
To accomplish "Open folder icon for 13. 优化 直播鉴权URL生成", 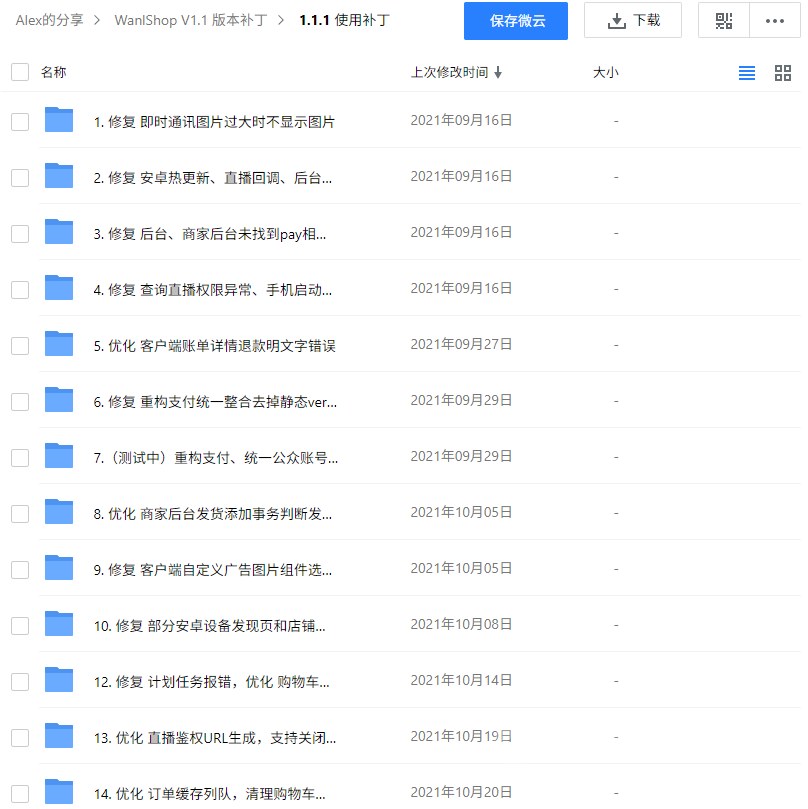I will pos(59,736).
